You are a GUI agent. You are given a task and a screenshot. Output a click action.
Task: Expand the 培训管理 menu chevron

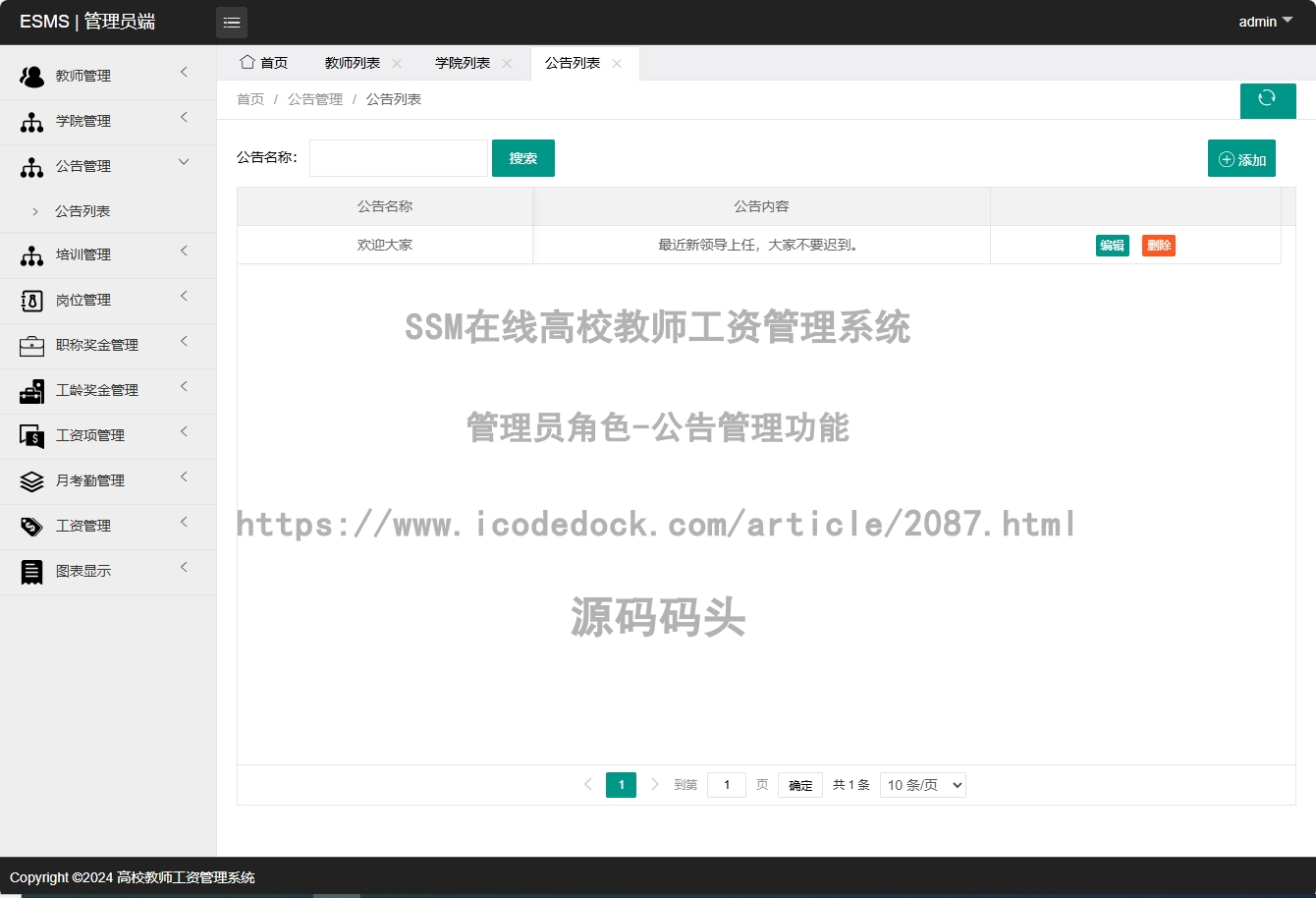(184, 251)
